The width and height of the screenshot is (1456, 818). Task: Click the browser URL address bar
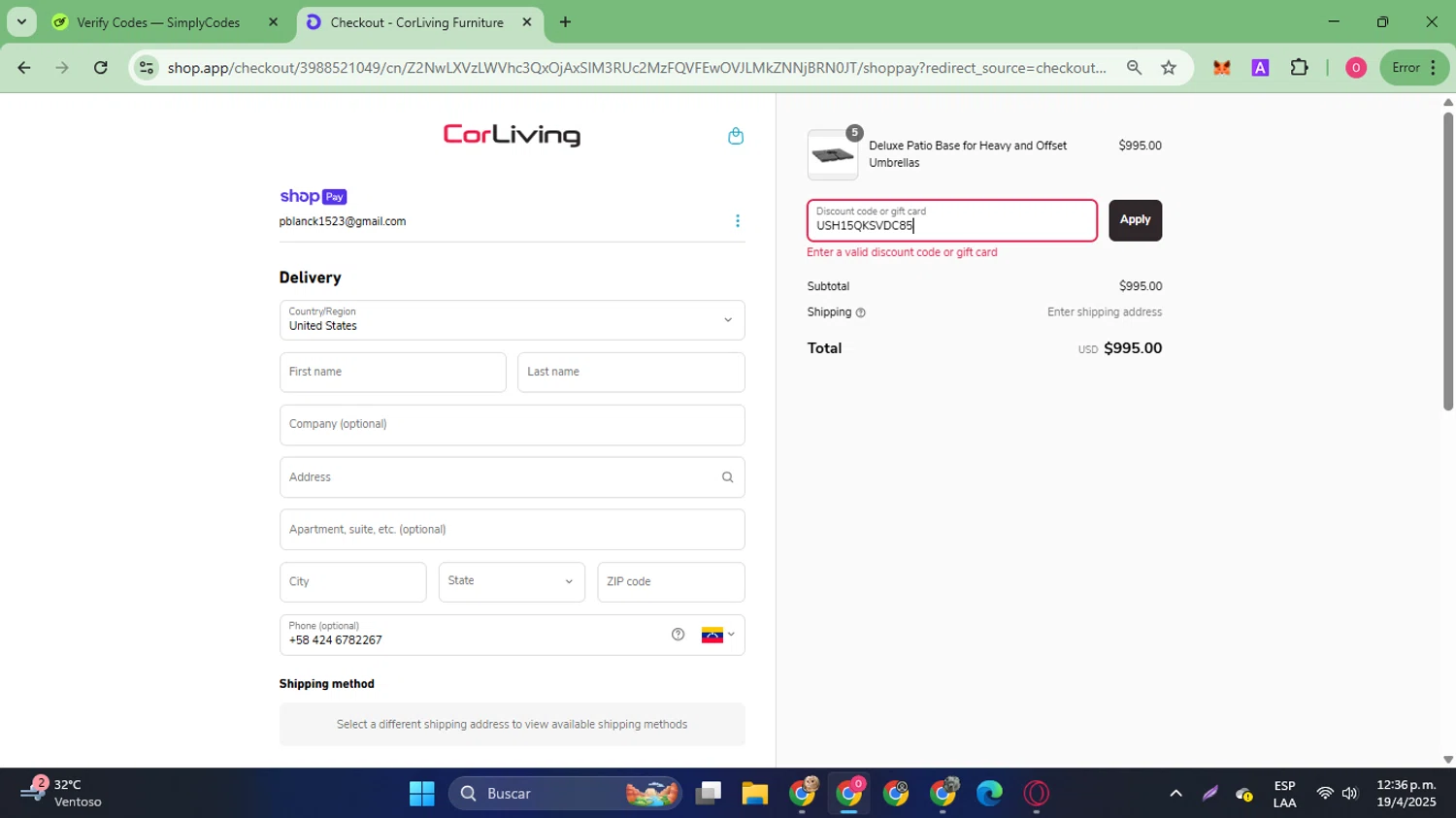(636, 68)
